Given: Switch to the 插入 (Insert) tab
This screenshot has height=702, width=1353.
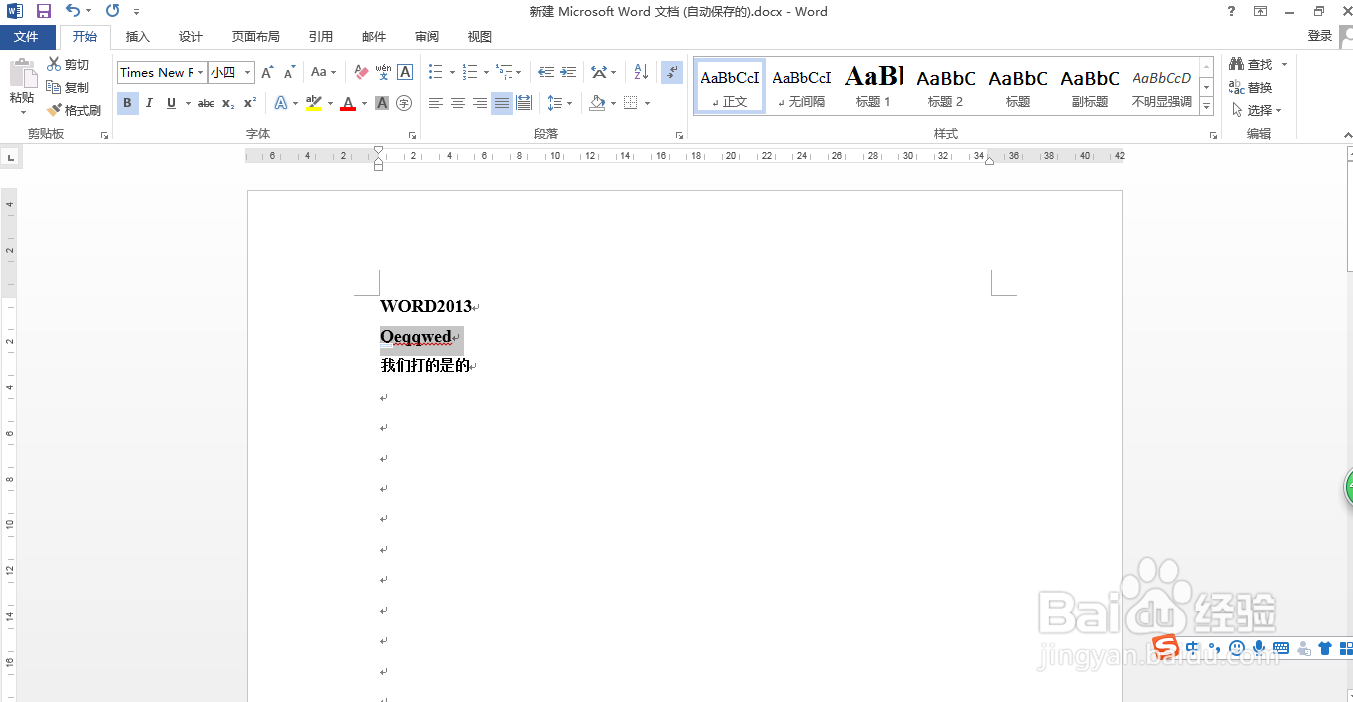Looking at the screenshot, I should click(138, 37).
